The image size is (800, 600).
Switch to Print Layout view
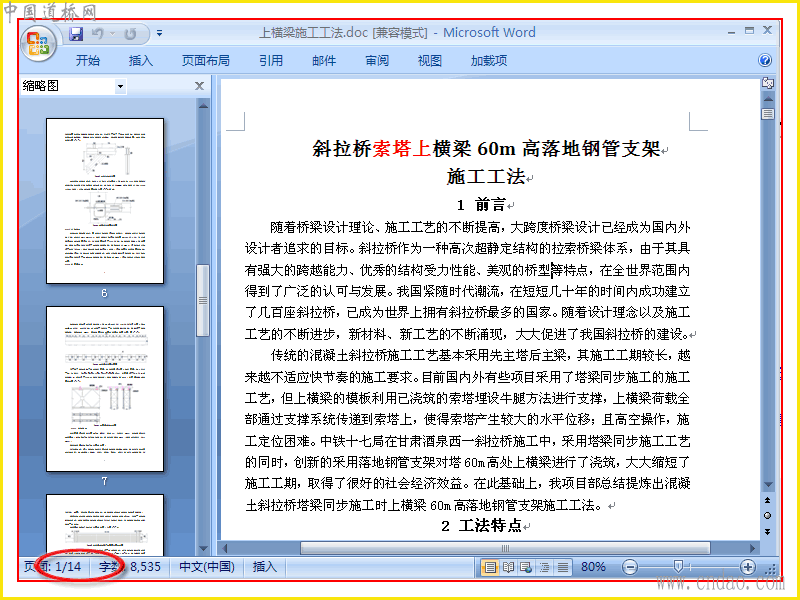(x=490, y=567)
